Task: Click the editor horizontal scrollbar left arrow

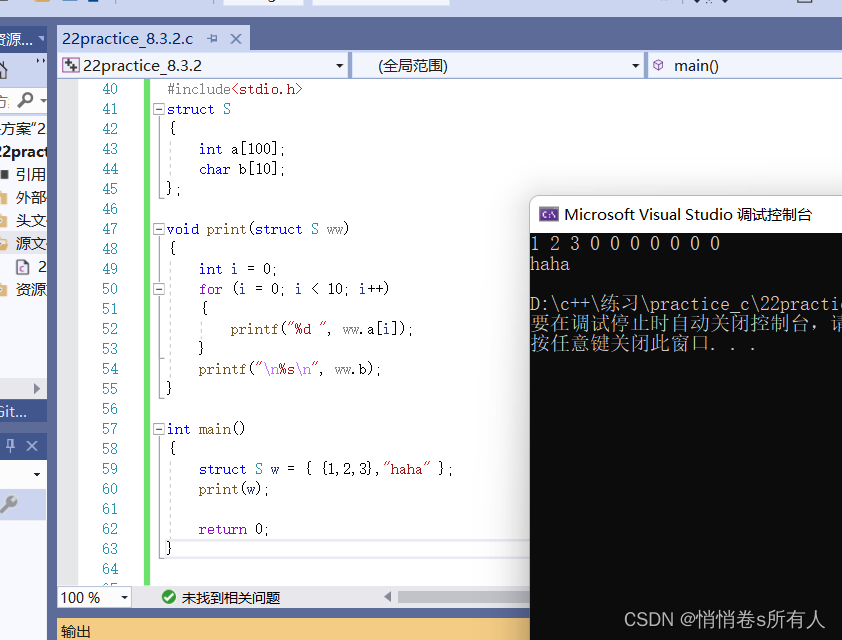Action: pyautogui.click(x=388, y=597)
